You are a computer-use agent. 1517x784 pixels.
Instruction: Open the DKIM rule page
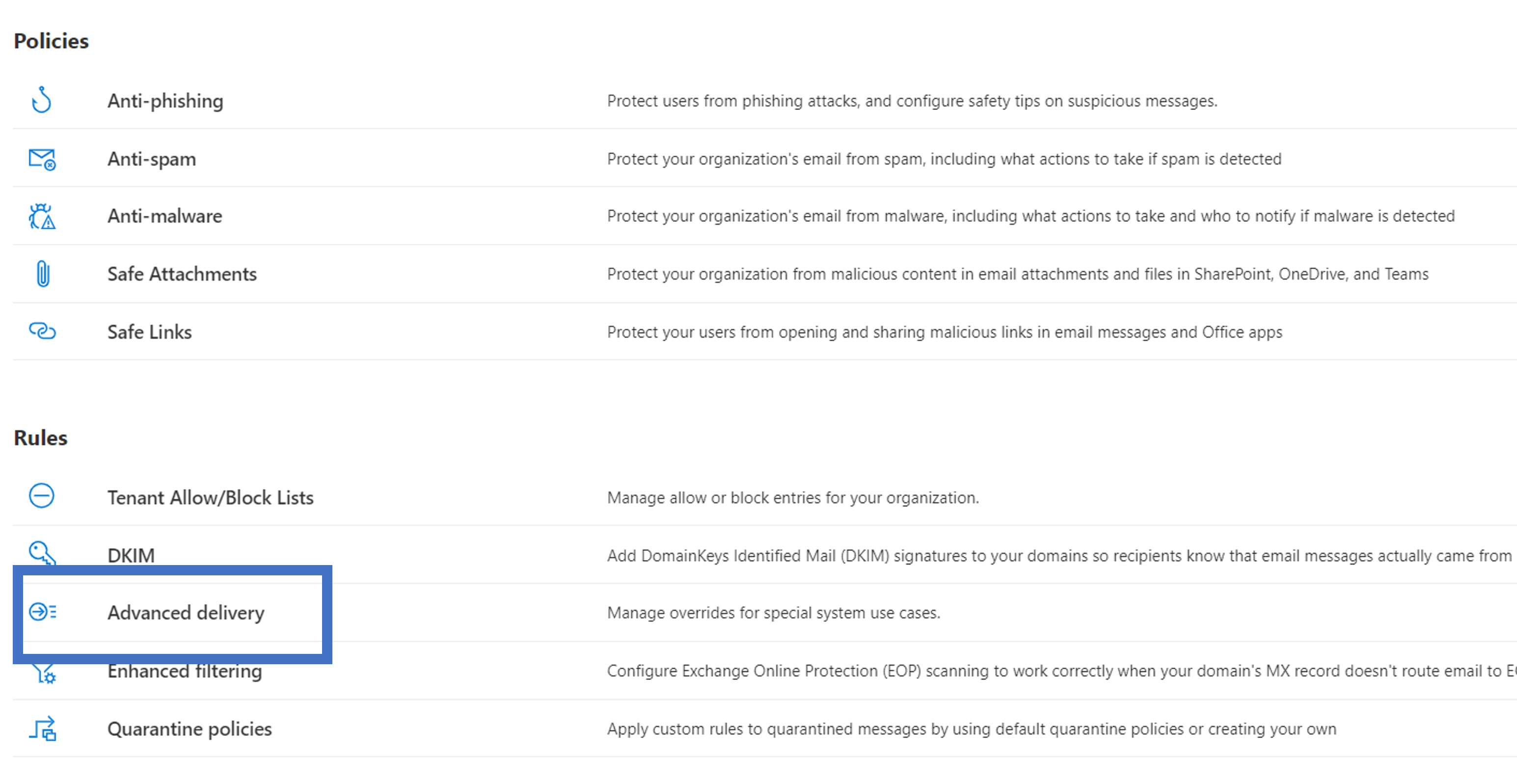click(131, 555)
